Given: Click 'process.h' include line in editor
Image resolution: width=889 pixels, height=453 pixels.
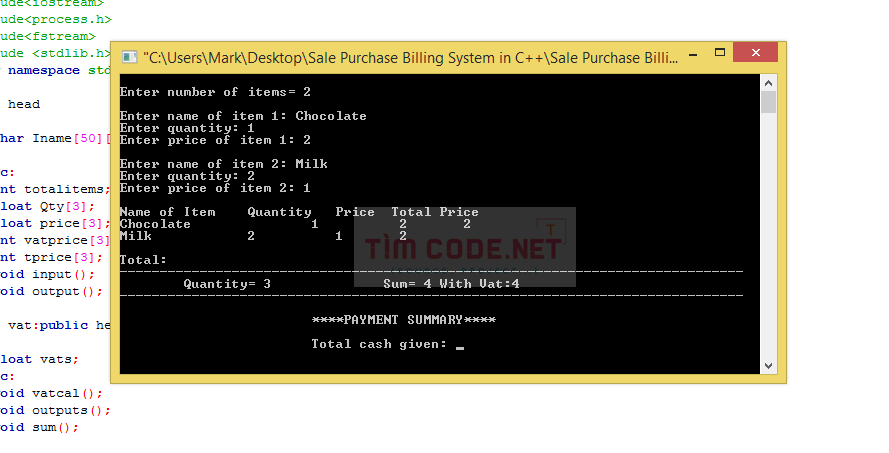Looking at the screenshot, I should pyautogui.click(x=56, y=19).
